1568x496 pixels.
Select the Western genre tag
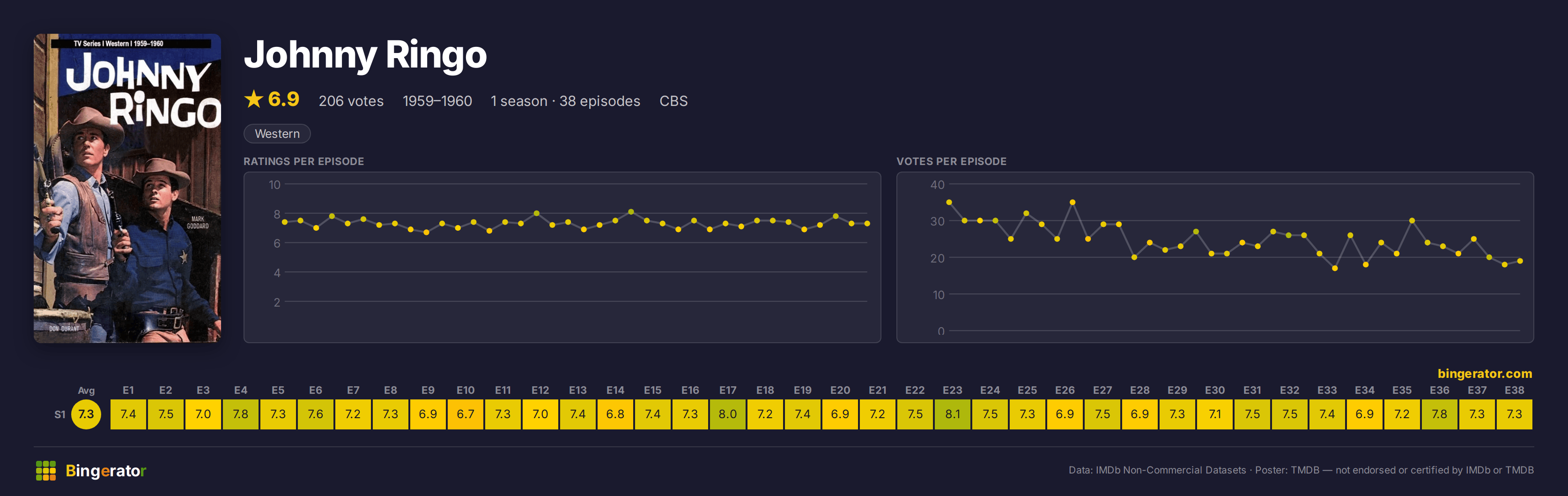277,134
